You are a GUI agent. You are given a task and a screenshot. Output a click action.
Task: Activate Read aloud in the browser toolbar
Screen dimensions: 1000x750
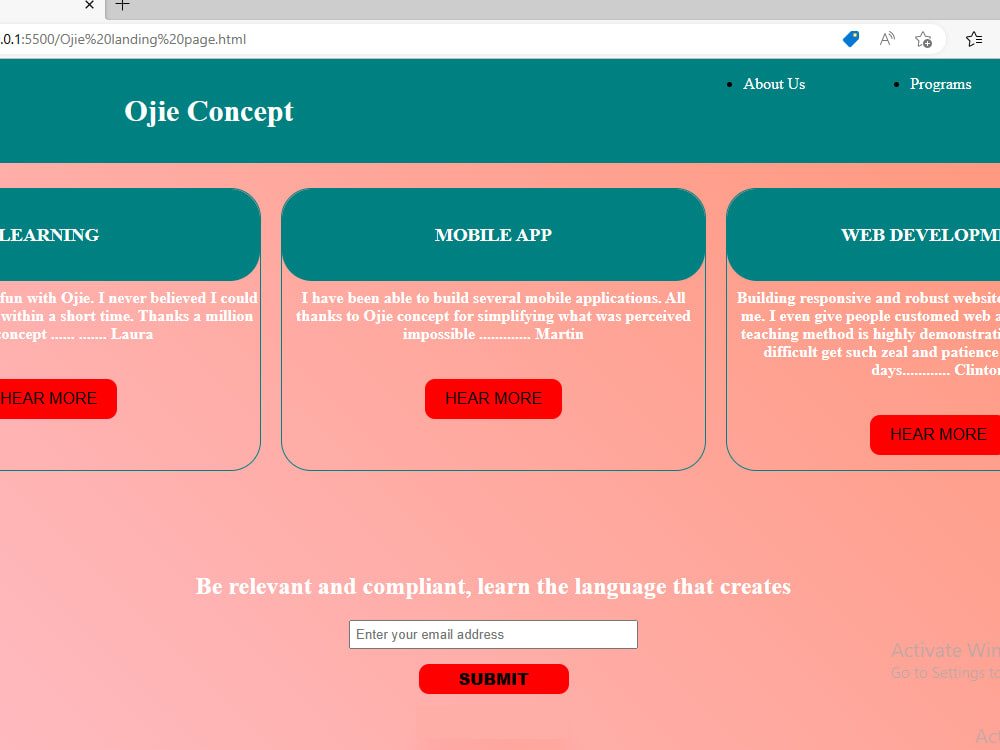[887, 39]
